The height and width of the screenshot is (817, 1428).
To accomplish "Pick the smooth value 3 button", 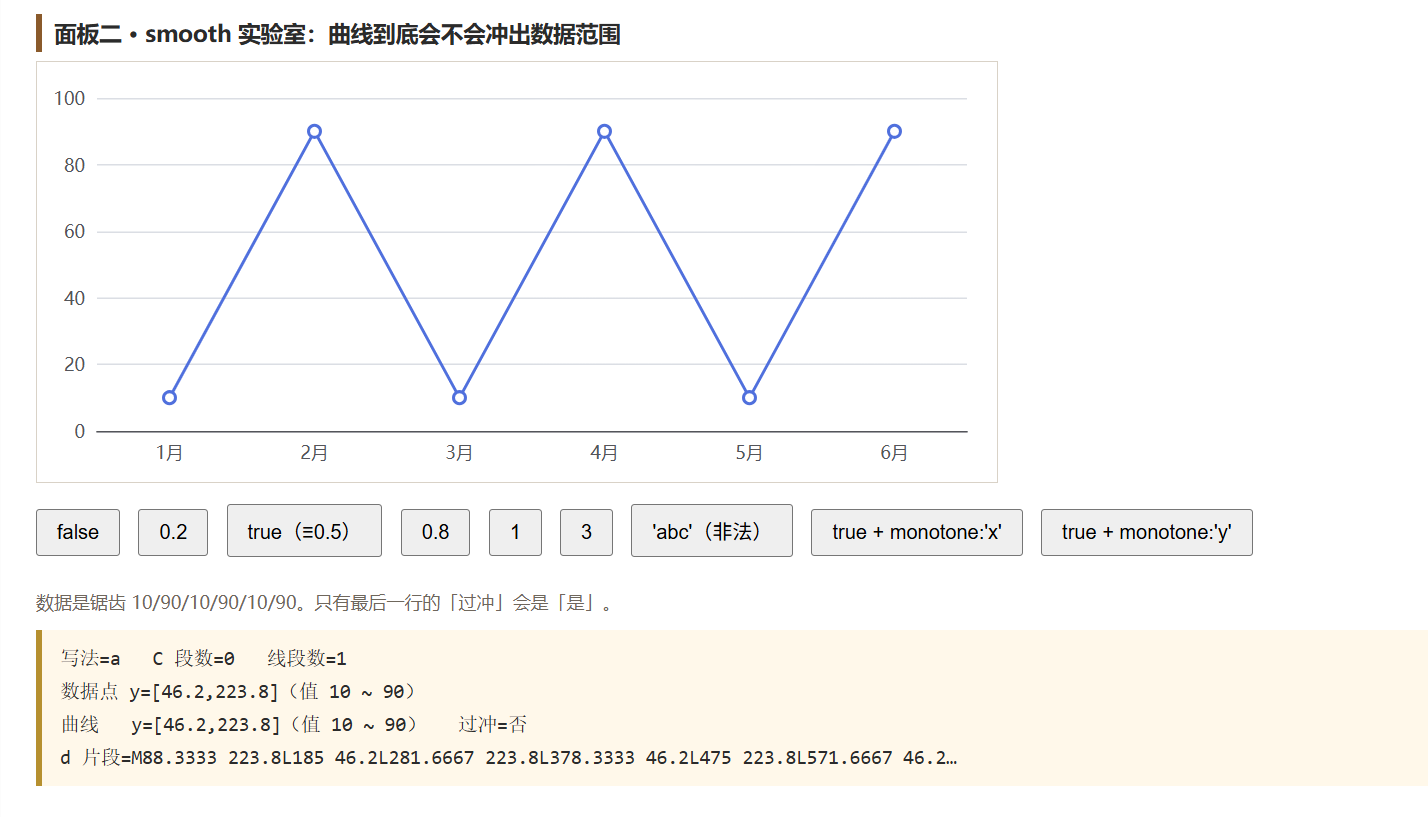I will (x=586, y=532).
